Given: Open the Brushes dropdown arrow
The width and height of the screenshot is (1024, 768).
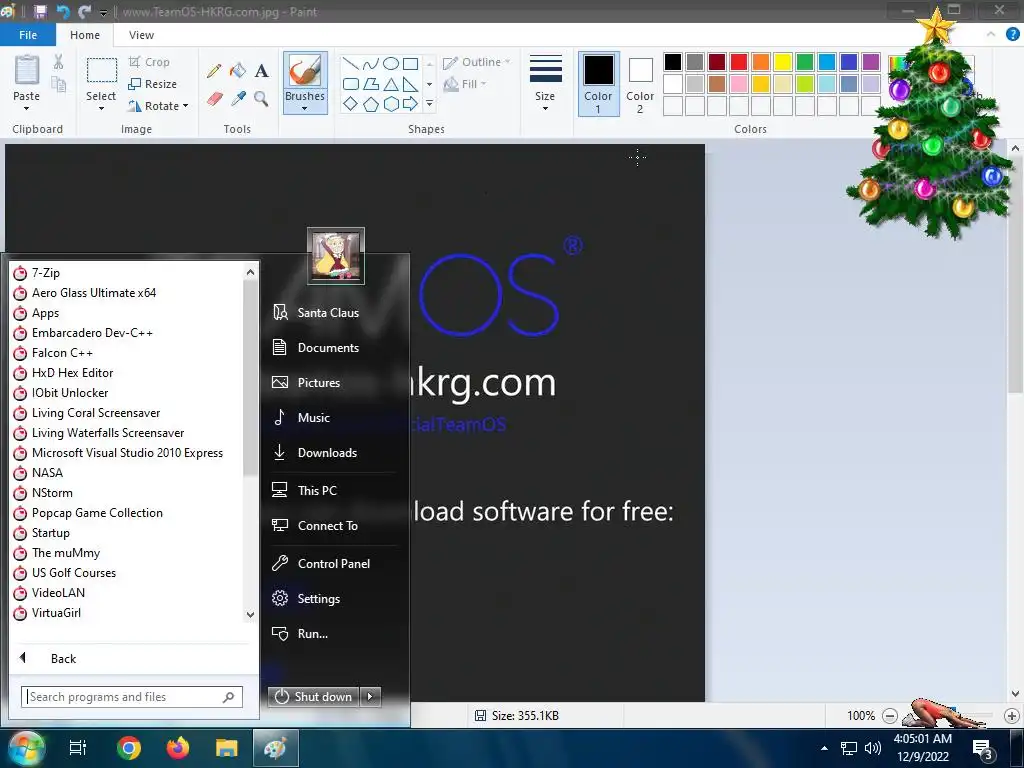Looking at the screenshot, I should (305, 108).
